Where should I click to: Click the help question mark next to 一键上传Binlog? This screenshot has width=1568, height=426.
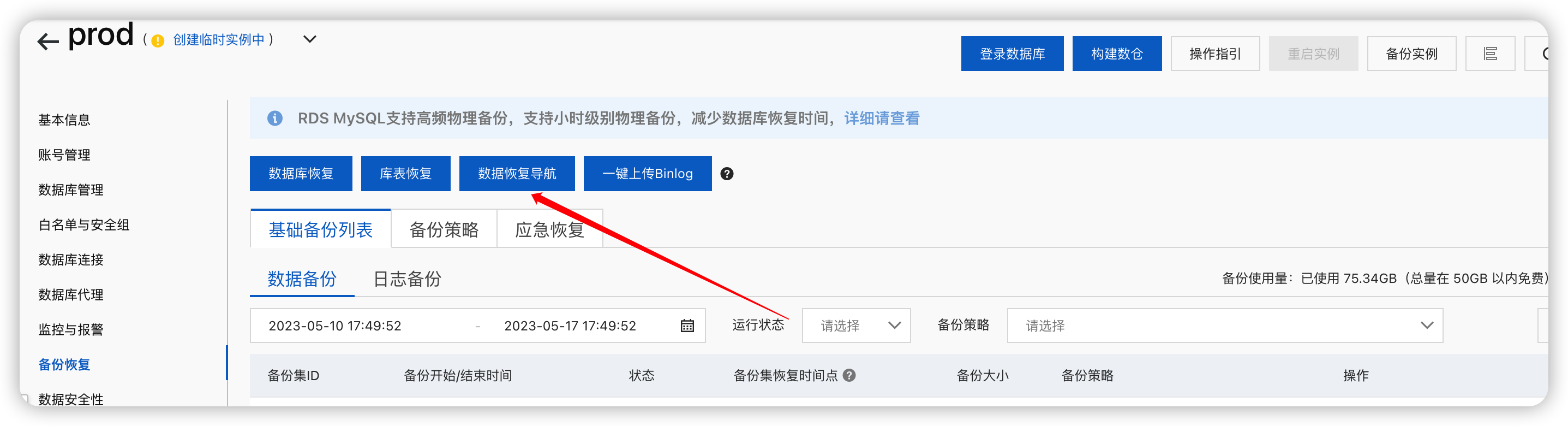[x=727, y=174]
